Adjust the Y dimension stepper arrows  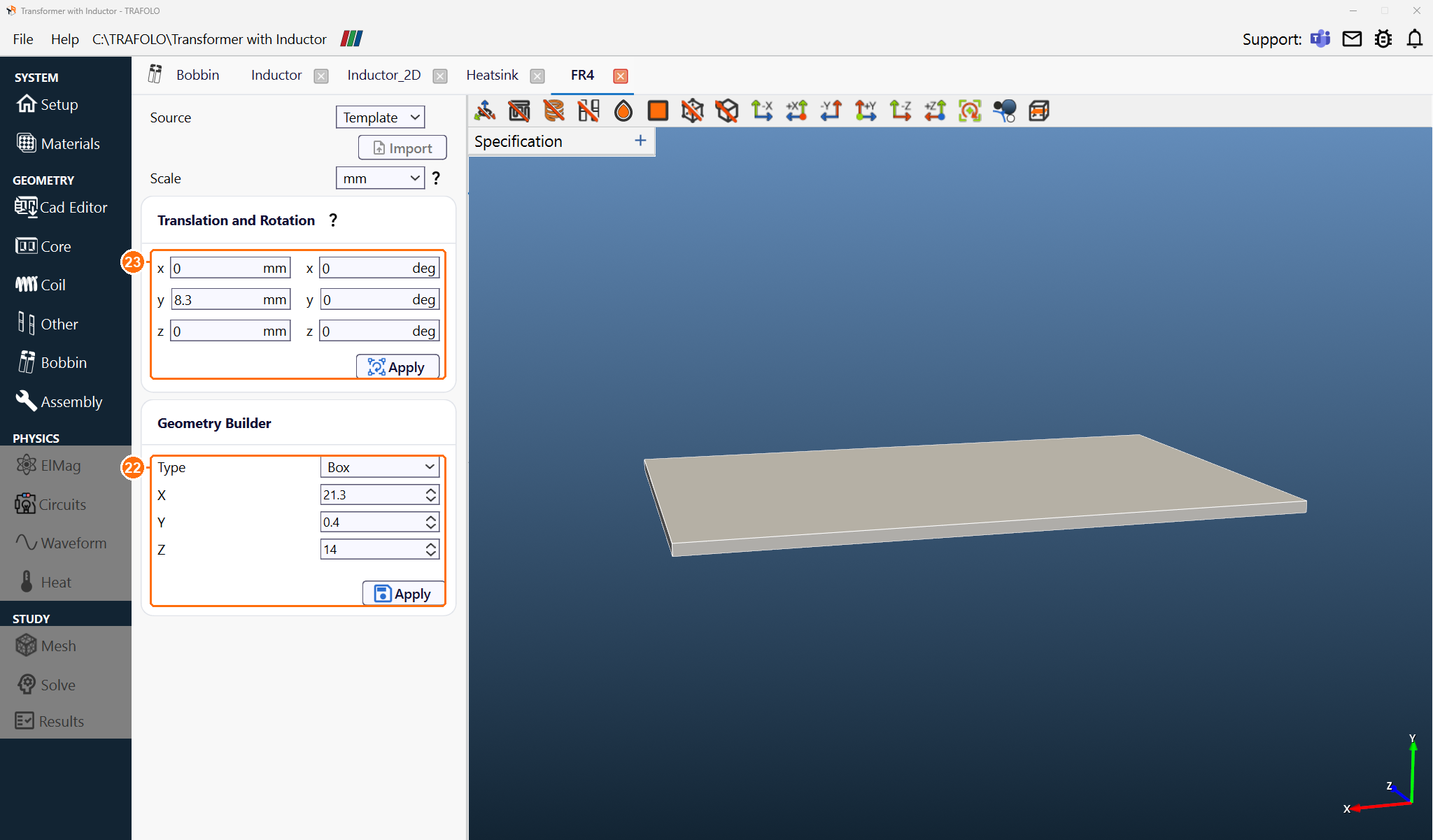431,522
